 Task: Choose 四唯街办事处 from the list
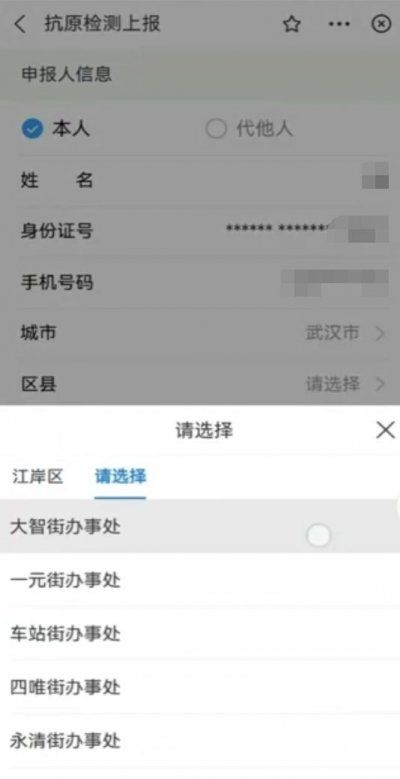click(200, 688)
